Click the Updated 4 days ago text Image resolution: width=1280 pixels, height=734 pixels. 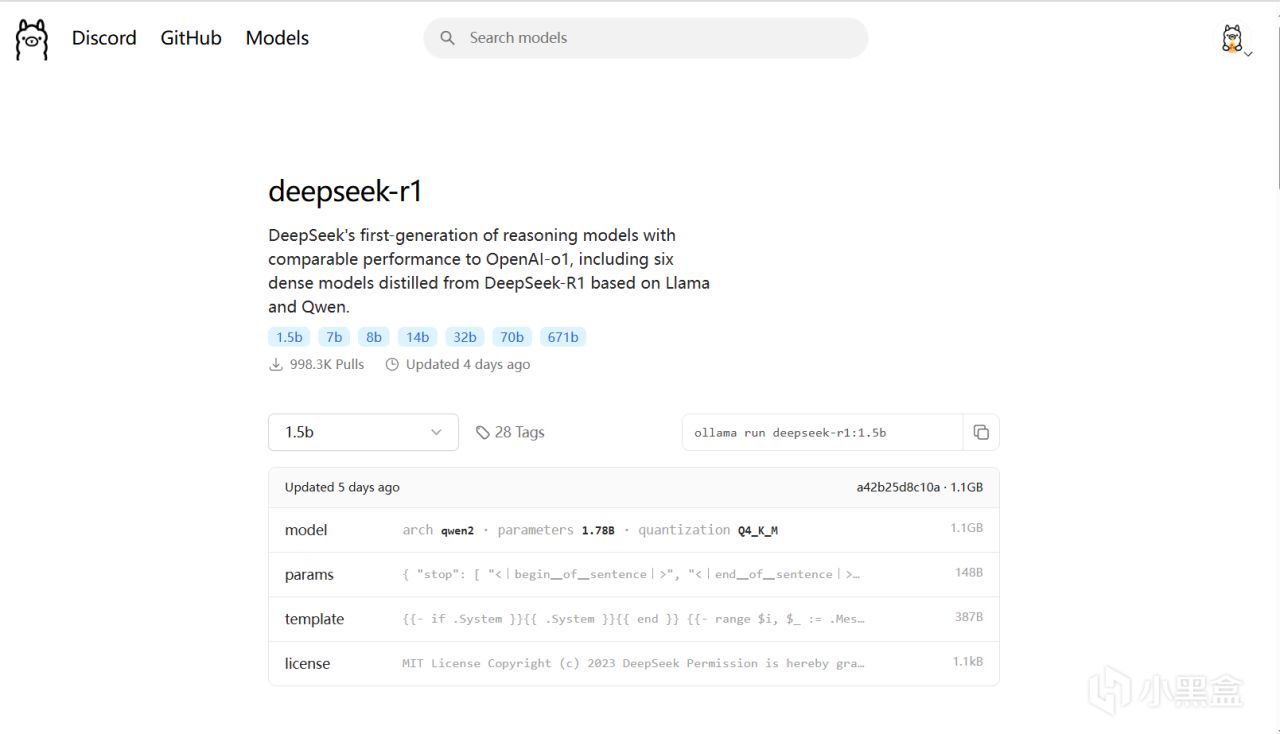coord(468,365)
